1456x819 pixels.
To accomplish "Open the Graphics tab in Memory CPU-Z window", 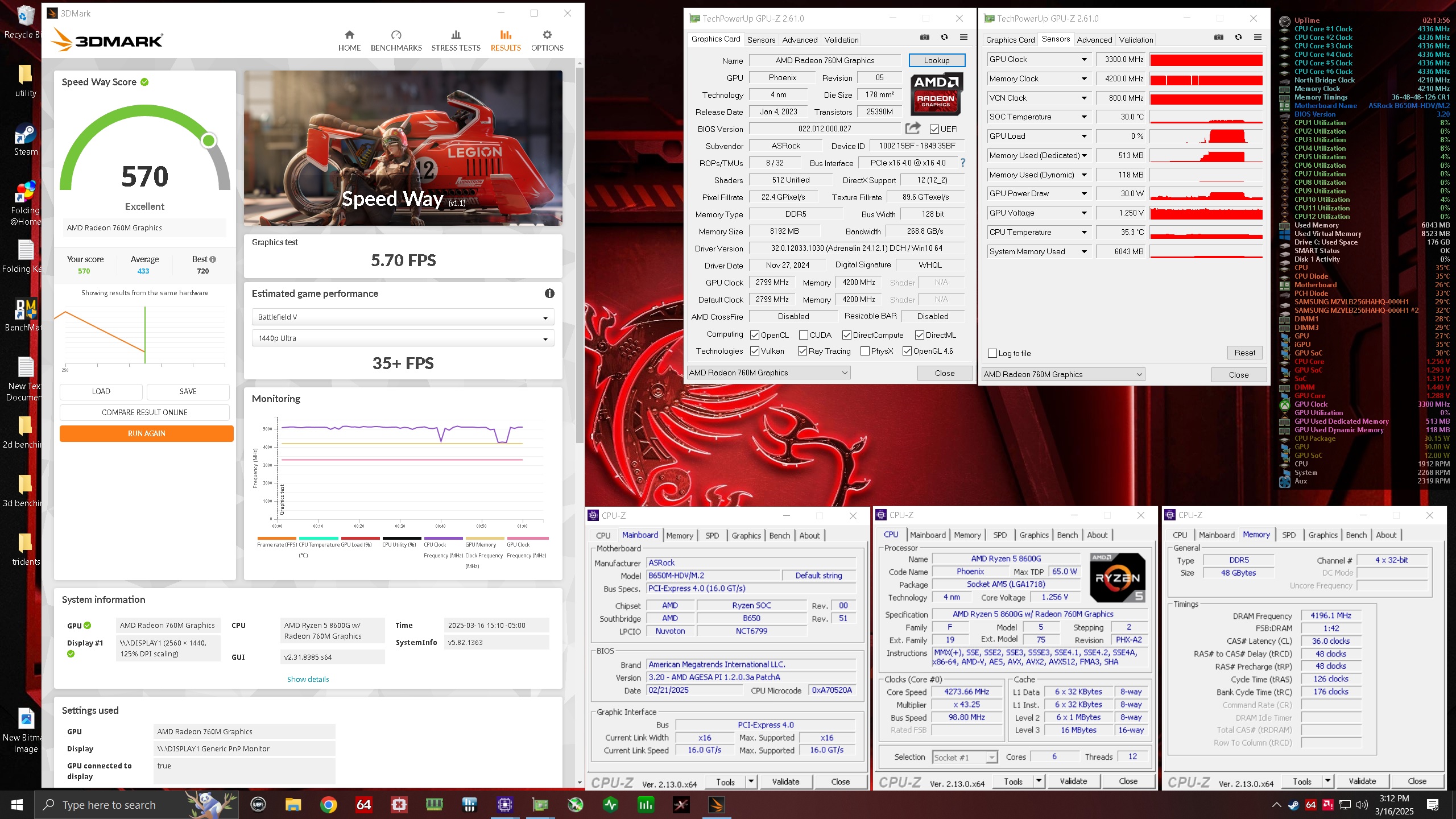I will point(1323,535).
